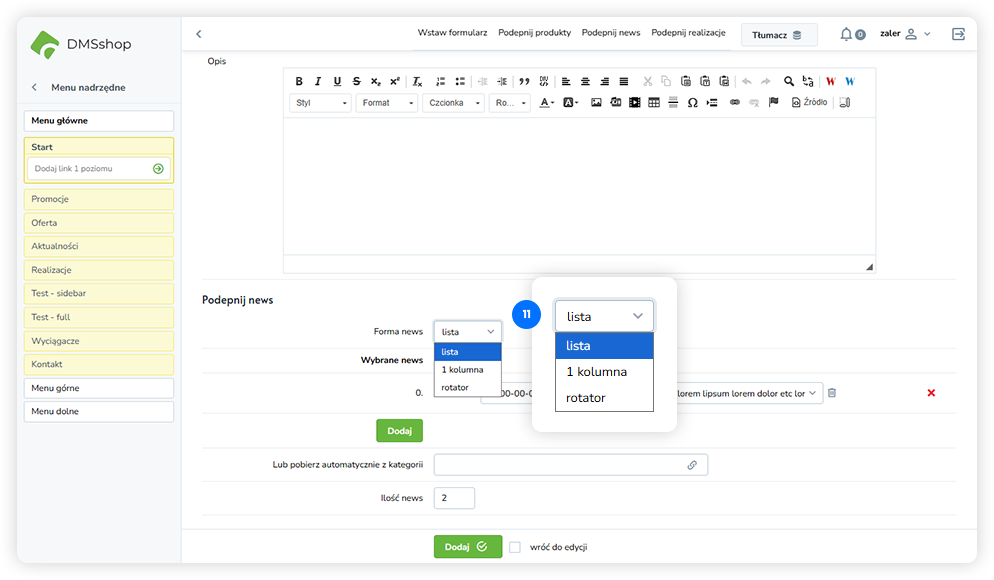Click the Ilość news input field
This screenshot has width=994, height=580.
(x=455, y=497)
